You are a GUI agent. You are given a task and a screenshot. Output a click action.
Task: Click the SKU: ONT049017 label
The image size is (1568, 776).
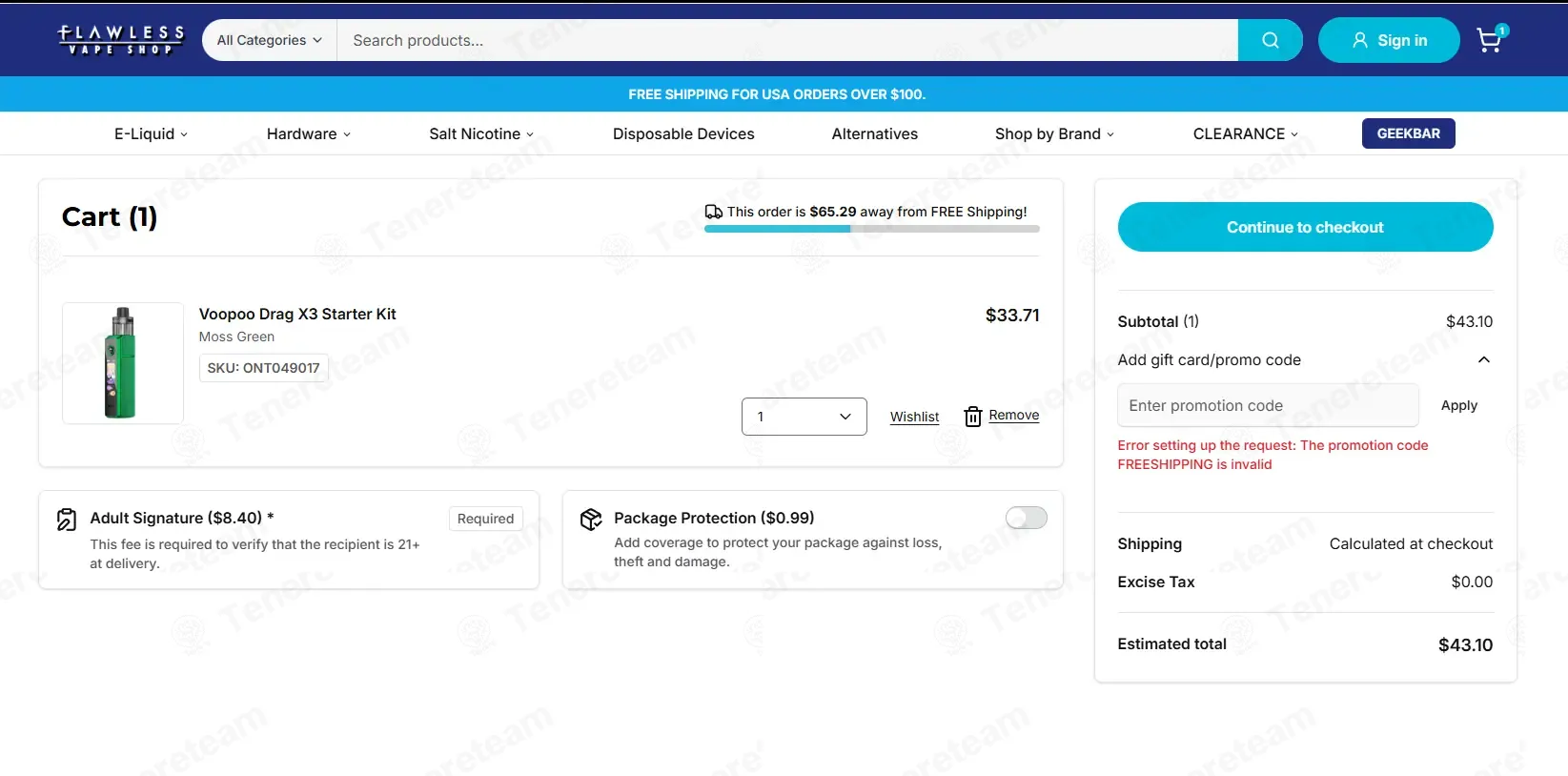264,368
